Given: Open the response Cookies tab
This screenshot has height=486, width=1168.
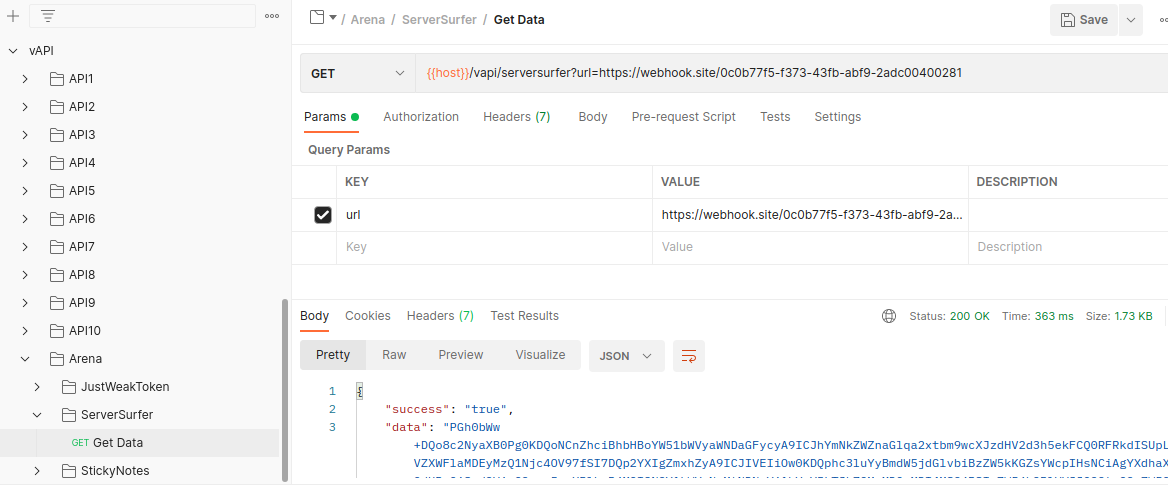Looking at the screenshot, I should (x=368, y=316).
